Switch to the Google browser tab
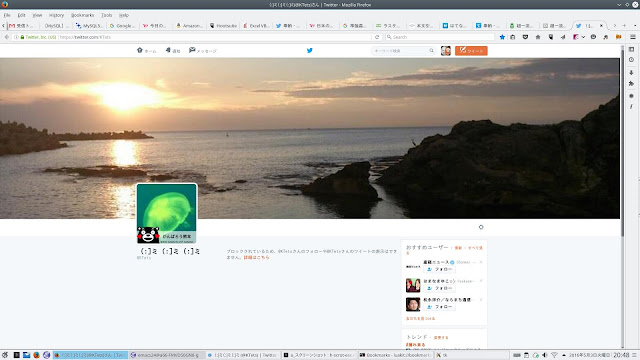 123,25
